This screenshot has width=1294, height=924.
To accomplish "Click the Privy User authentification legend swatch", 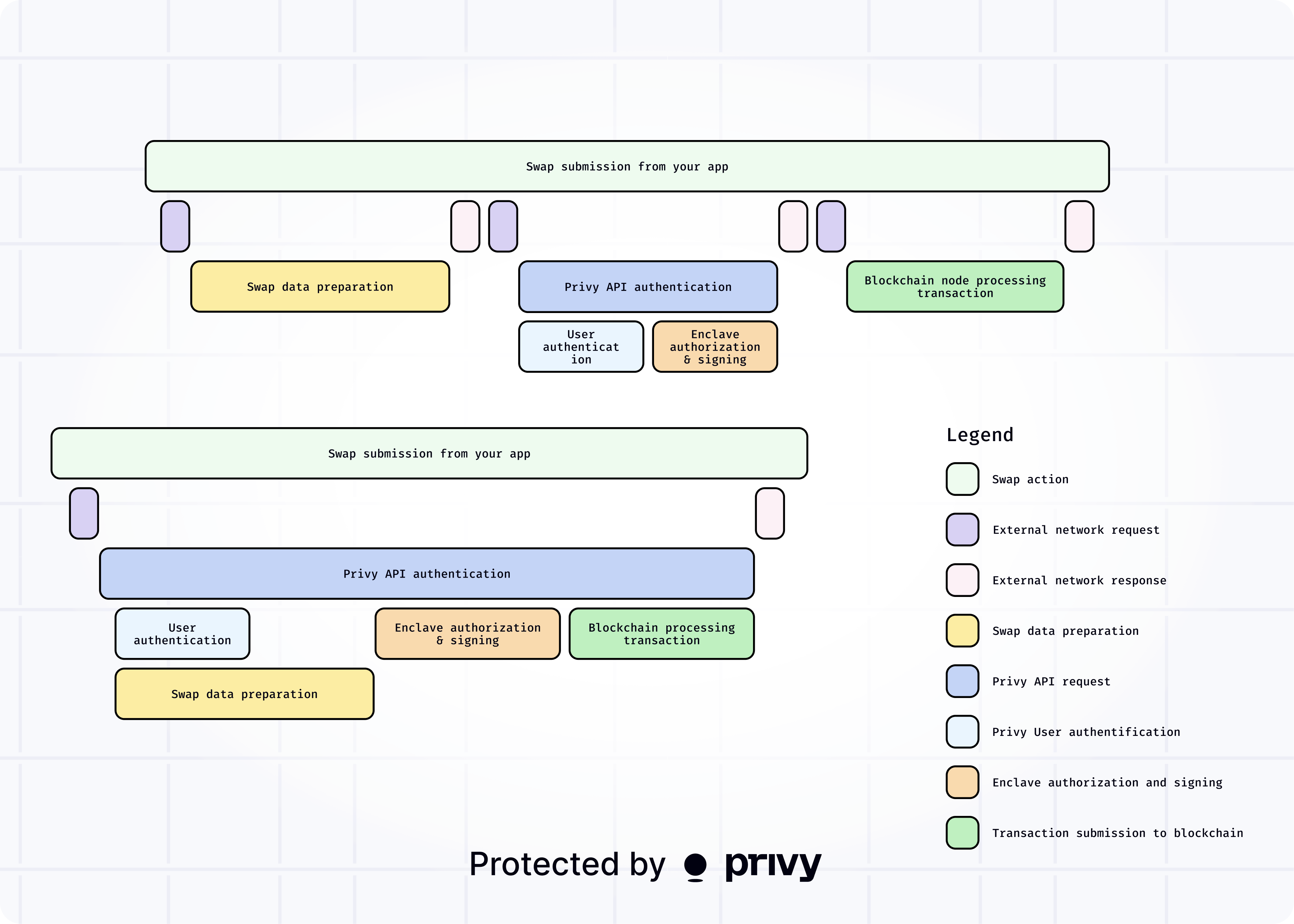I will click(962, 732).
